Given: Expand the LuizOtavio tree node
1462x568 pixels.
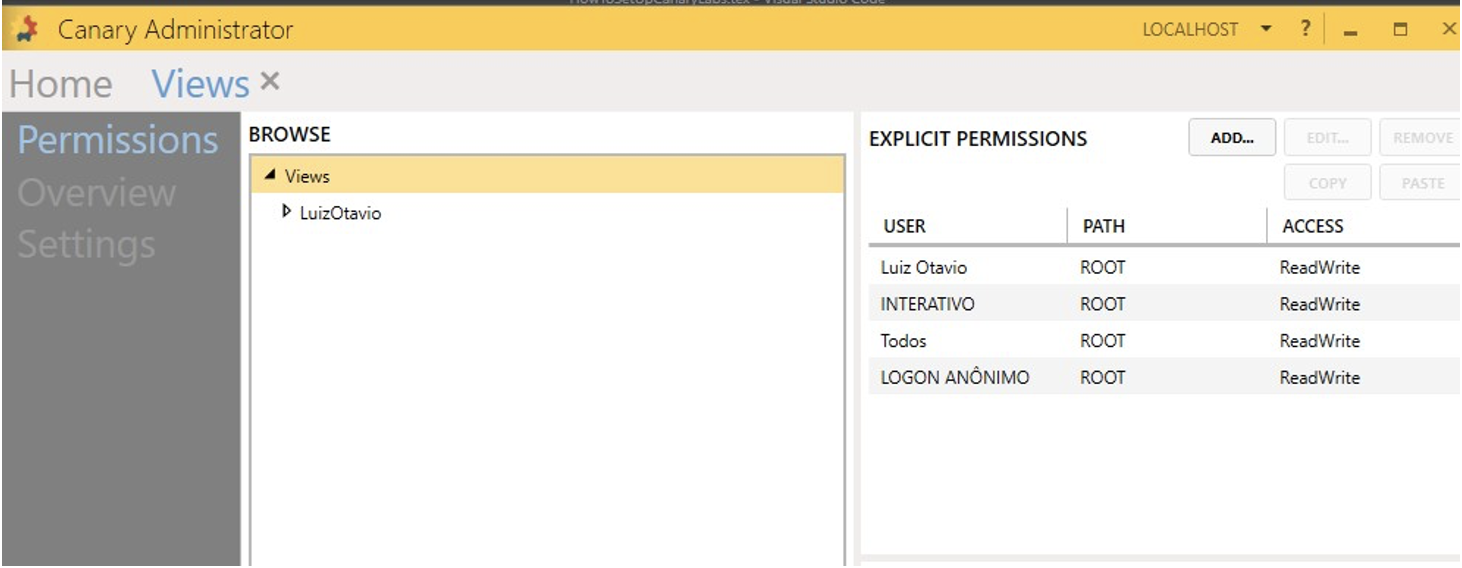Looking at the screenshot, I should pos(287,212).
